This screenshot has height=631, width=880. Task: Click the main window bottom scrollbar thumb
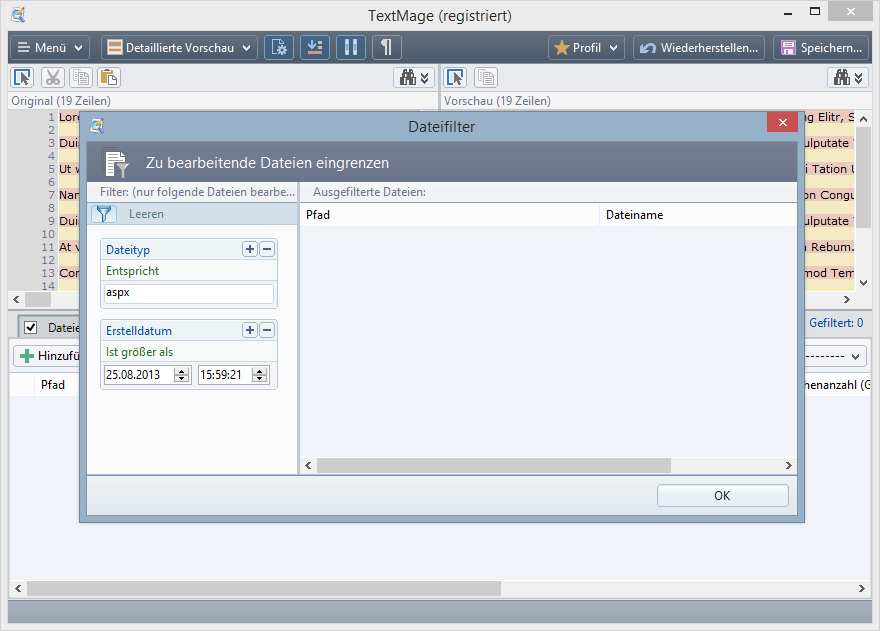(264, 588)
